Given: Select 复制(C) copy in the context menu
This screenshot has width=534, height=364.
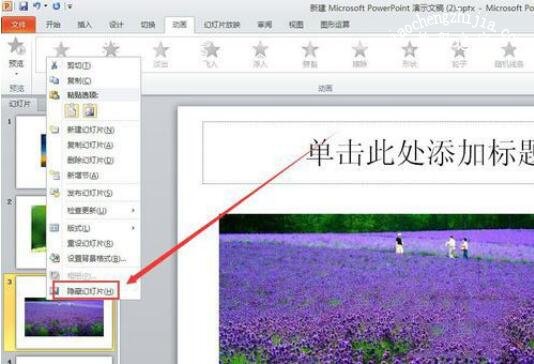Looking at the screenshot, I should click(x=93, y=81).
